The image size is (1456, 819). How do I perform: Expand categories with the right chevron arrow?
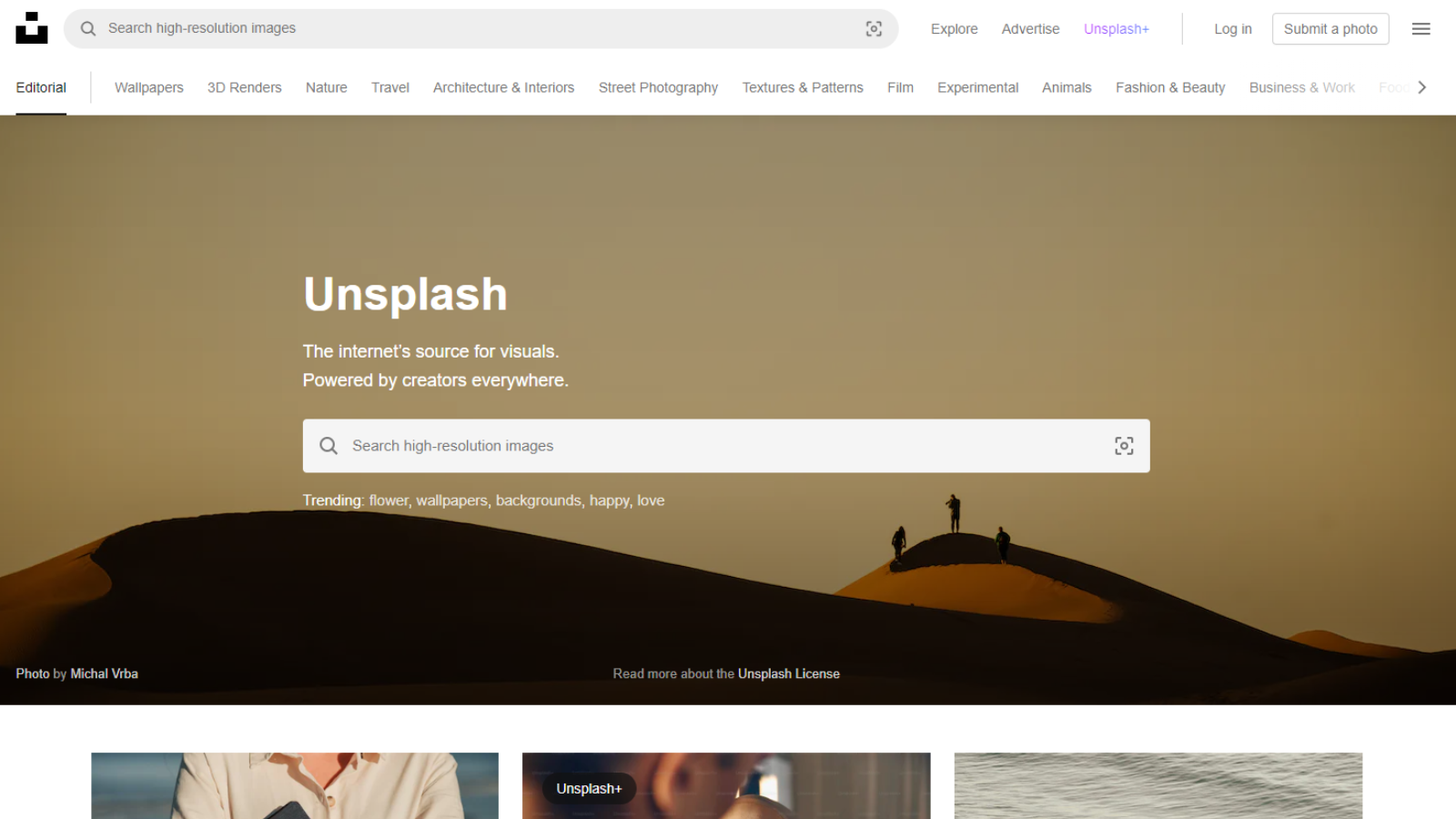[1421, 87]
